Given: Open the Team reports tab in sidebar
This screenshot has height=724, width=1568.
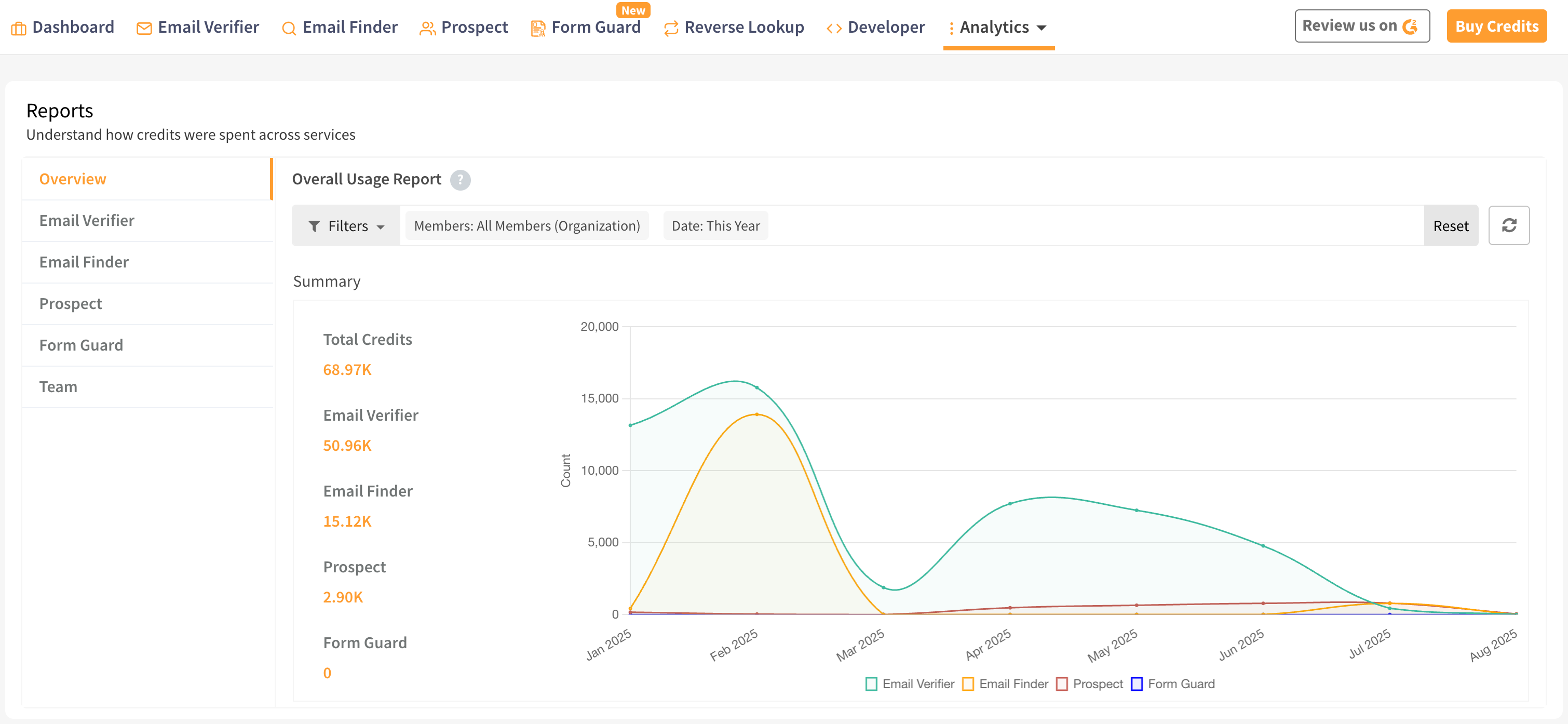Looking at the screenshot, I should click(59, 386).
